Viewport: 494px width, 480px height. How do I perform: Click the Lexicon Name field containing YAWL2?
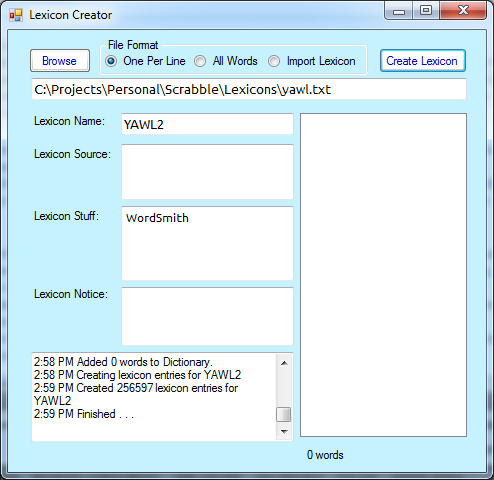pyautogui.click(x=207, y=124)
